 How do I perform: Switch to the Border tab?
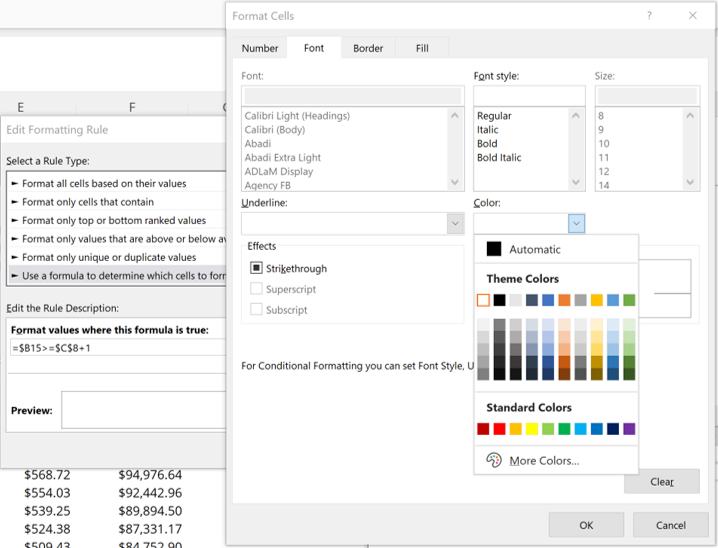tap(368, 48)
